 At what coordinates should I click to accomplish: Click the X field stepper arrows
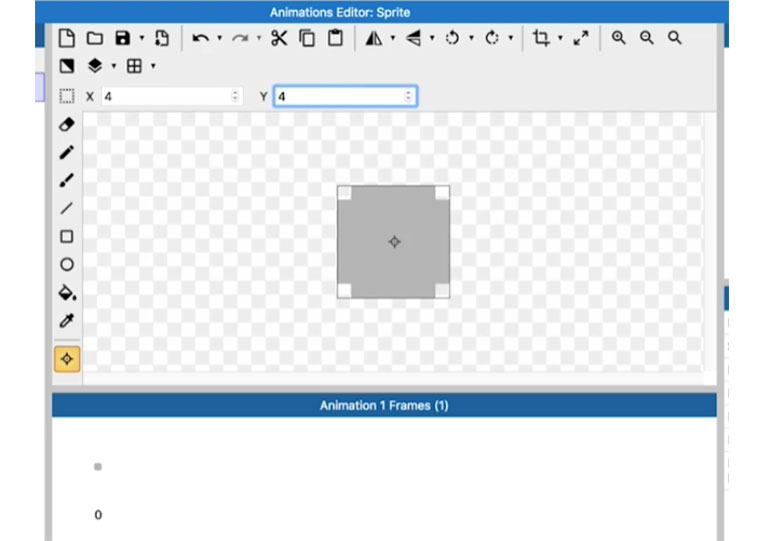pos(235,96)
